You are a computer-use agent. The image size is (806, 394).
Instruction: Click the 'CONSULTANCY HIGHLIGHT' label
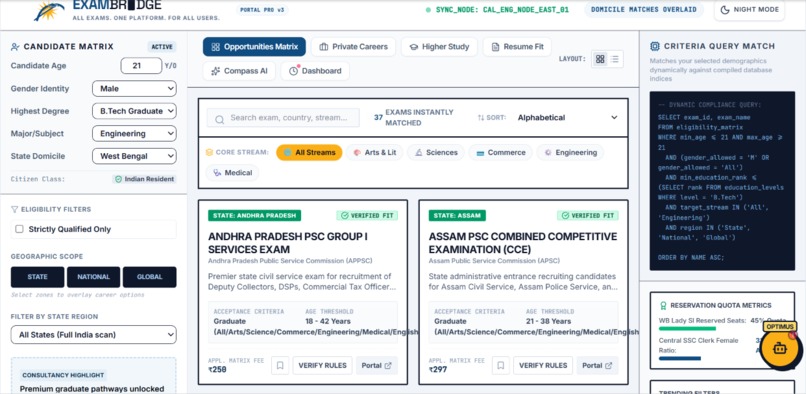[x=63, y=375]
